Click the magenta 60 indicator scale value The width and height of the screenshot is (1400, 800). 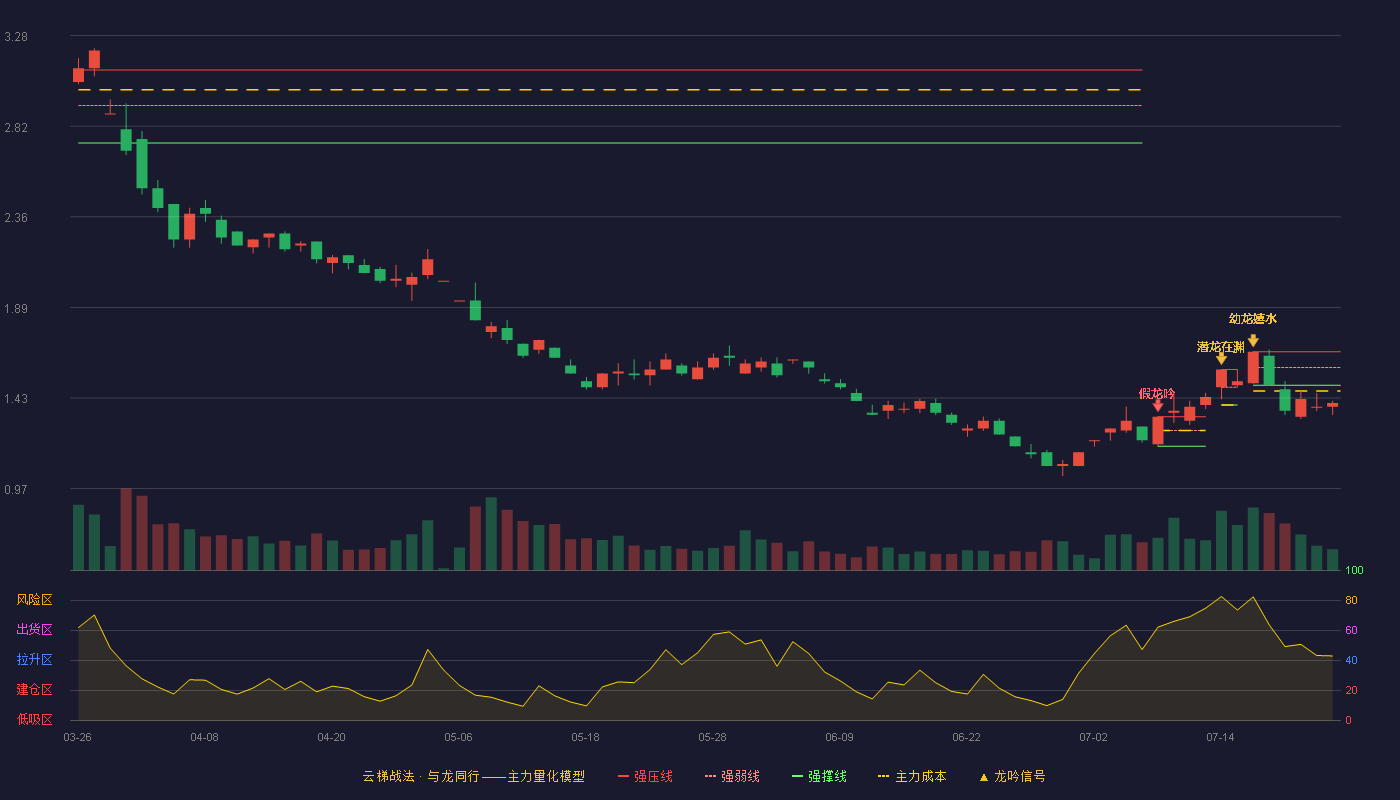[1351, 630]
